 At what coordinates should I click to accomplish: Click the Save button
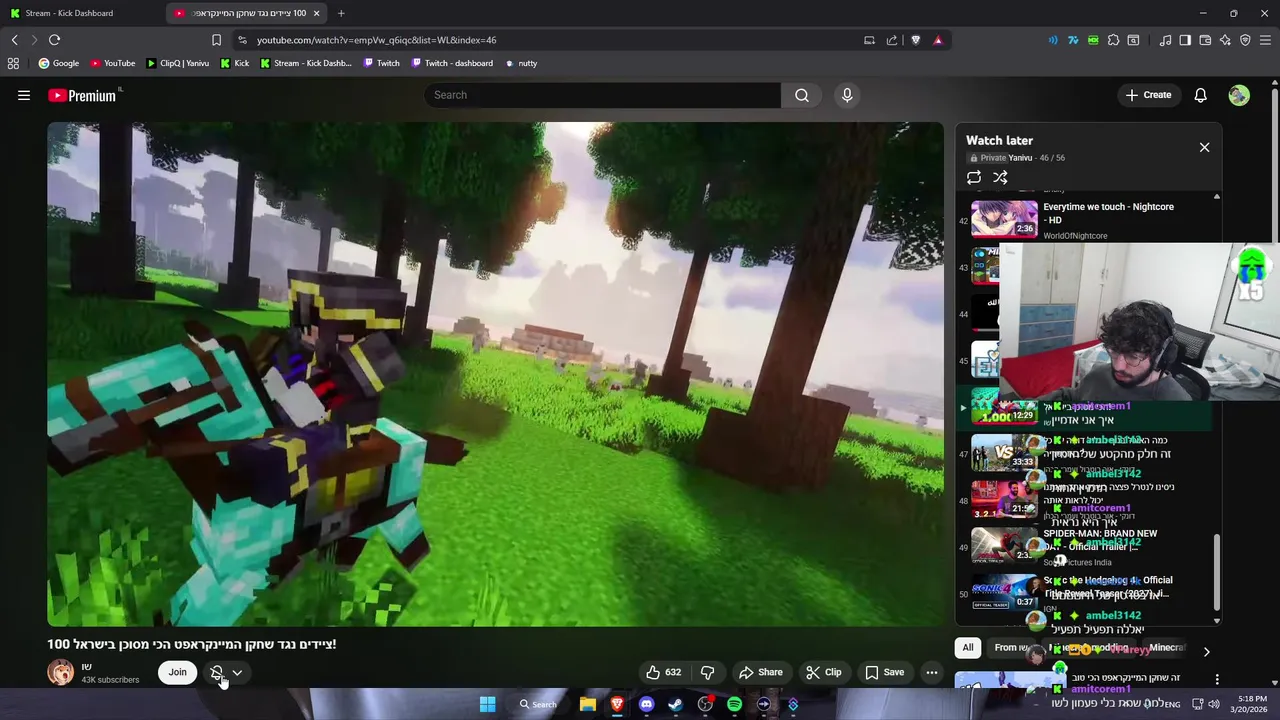[885, 672]
